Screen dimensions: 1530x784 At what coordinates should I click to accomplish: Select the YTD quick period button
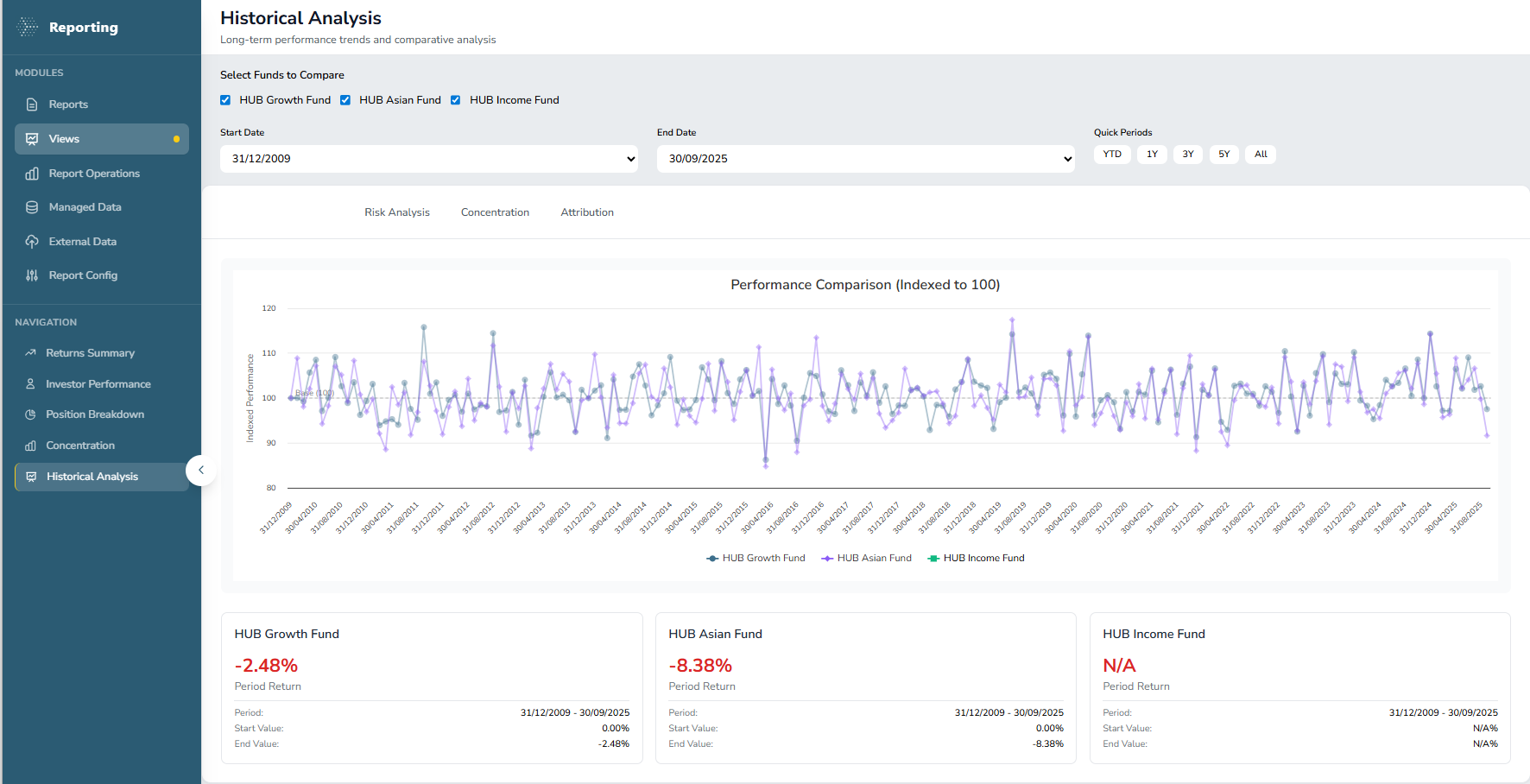(x=1112, y=155)
